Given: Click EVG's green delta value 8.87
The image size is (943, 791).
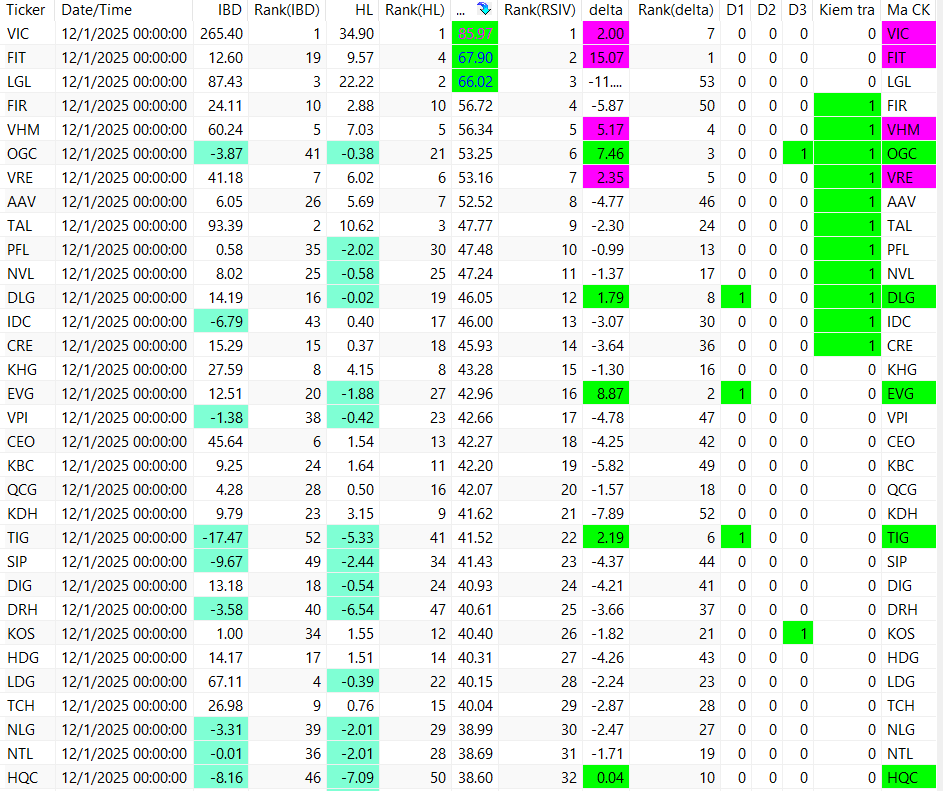Looking at the screenshot, I should (606, 394).
